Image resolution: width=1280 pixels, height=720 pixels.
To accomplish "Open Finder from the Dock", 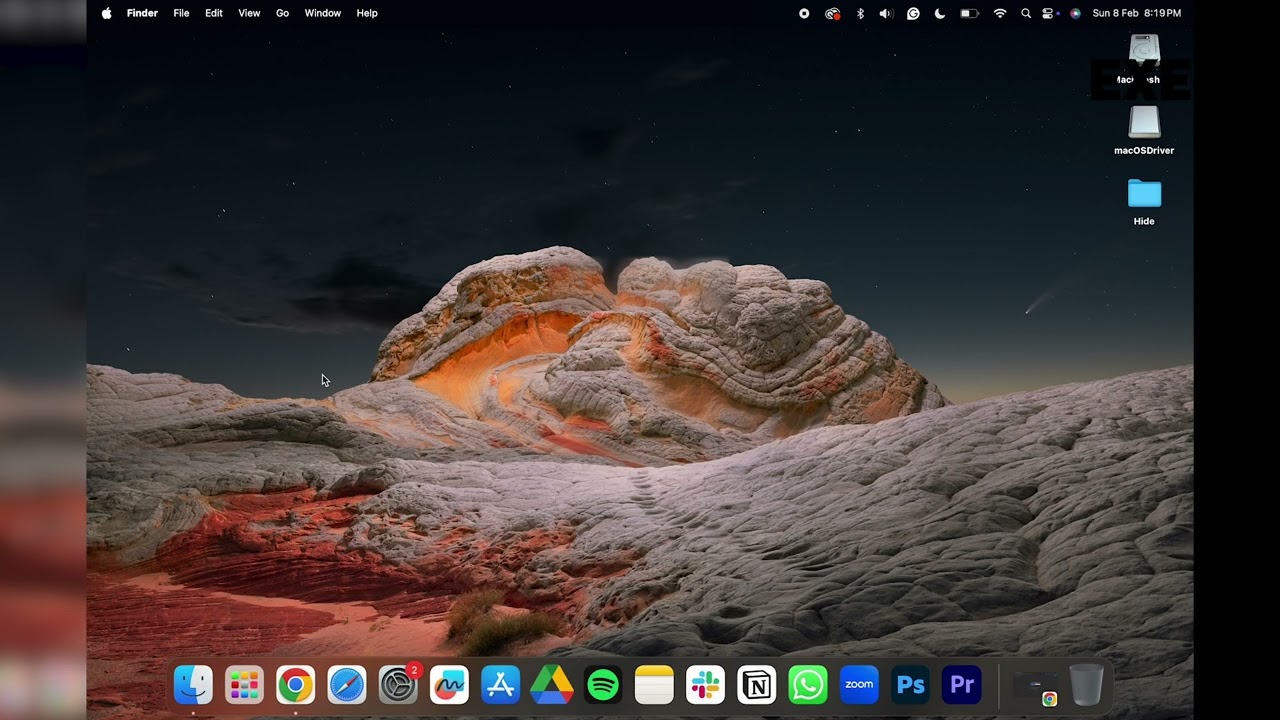I will pos(193,685).
